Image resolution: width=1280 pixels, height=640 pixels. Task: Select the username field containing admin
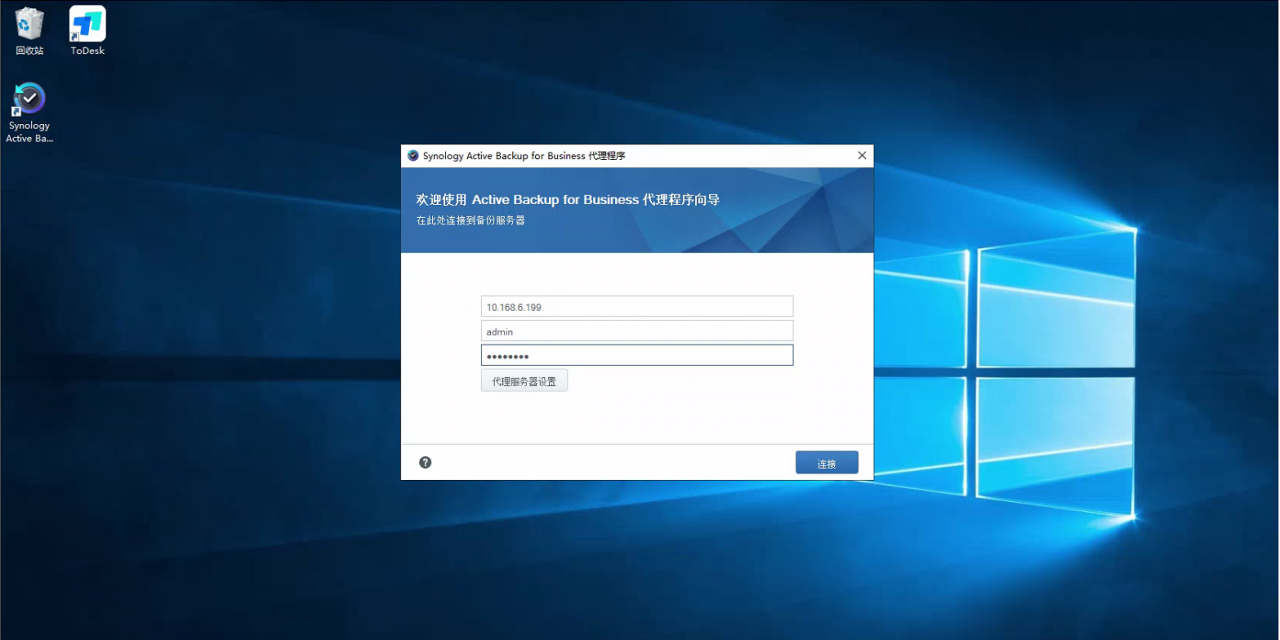(636, 330)
